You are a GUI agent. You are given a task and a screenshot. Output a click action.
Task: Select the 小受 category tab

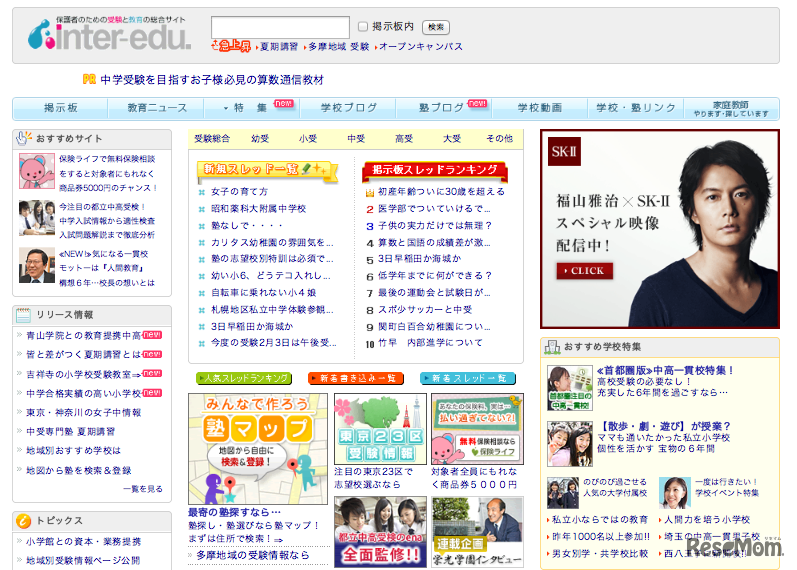coord(308,139)
